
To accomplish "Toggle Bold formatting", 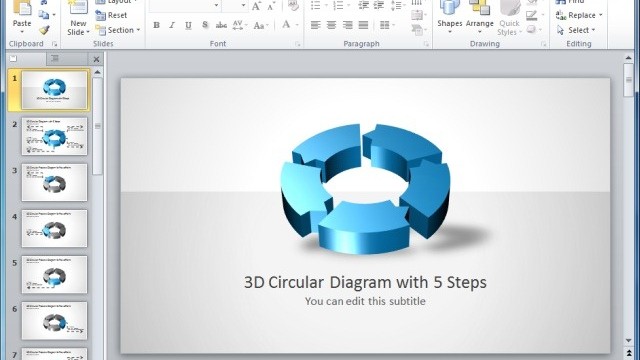I will point(156,25).
